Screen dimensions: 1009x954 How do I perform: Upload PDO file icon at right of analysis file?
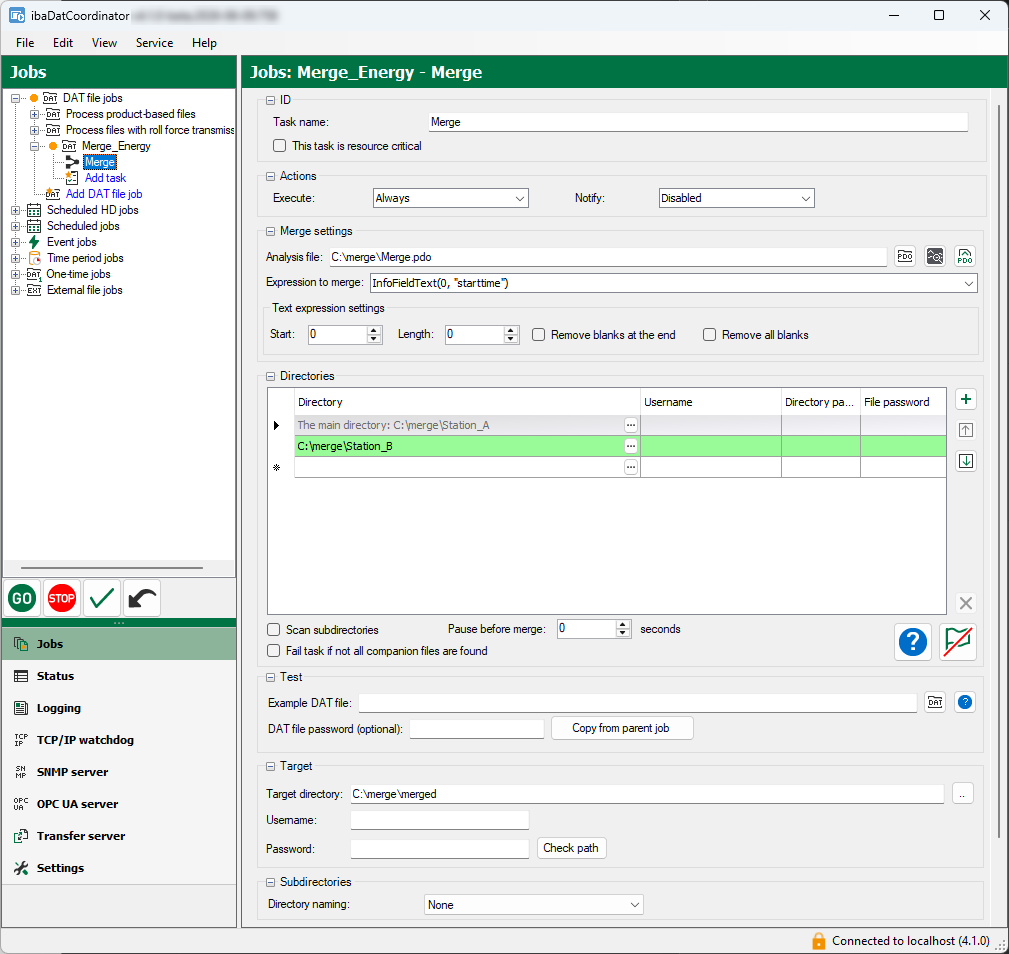click(965, 256)
